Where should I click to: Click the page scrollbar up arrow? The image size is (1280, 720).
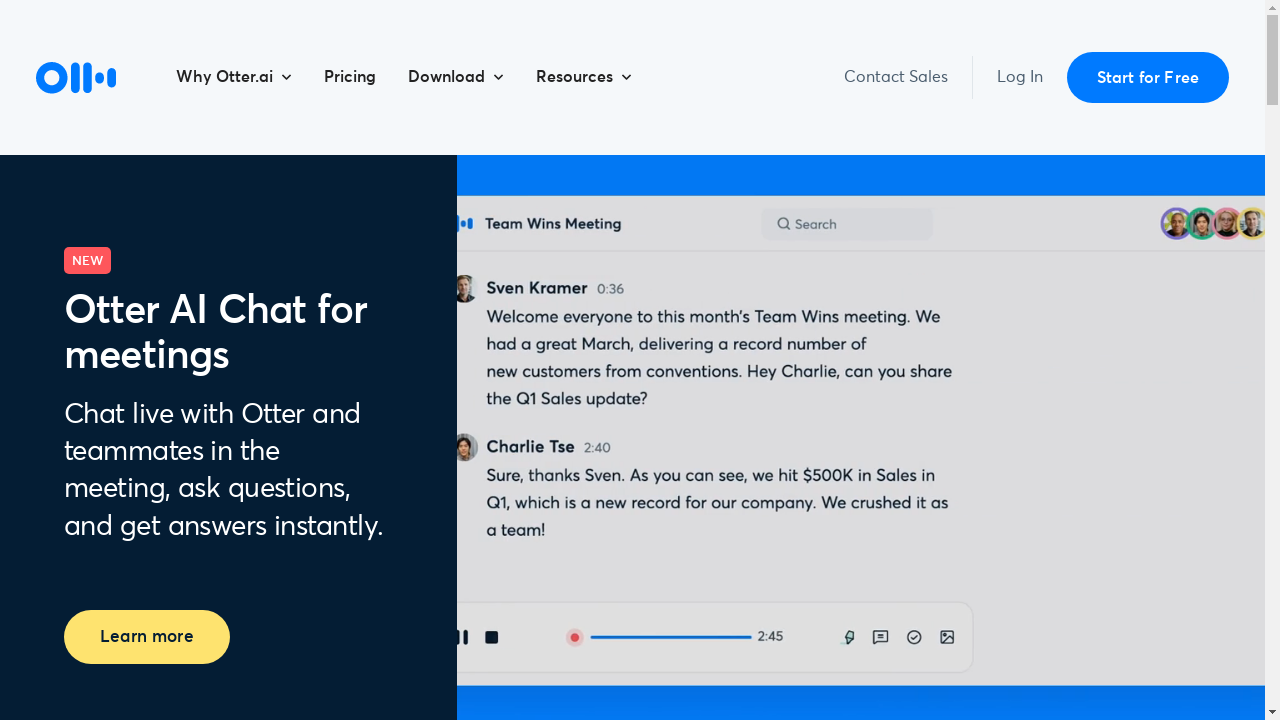pos(1272,8)
